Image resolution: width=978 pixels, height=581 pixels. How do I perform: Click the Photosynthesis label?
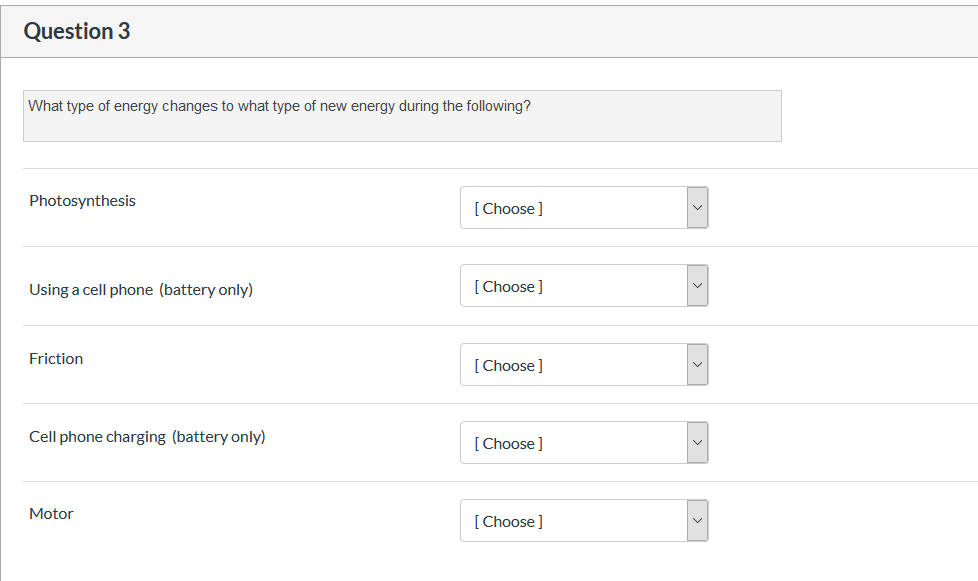[82, 201]
